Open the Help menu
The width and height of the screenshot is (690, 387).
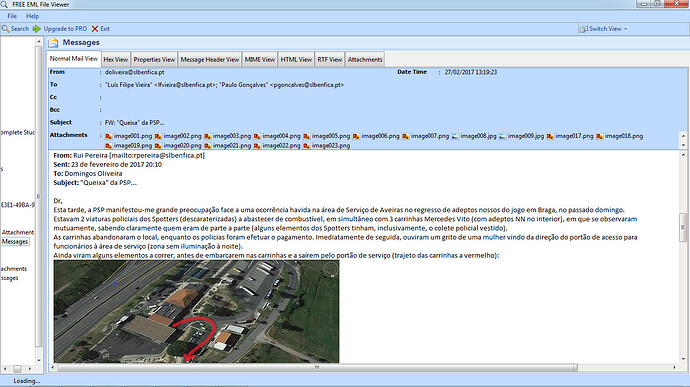pyautogui.click(x=32, y=16)
